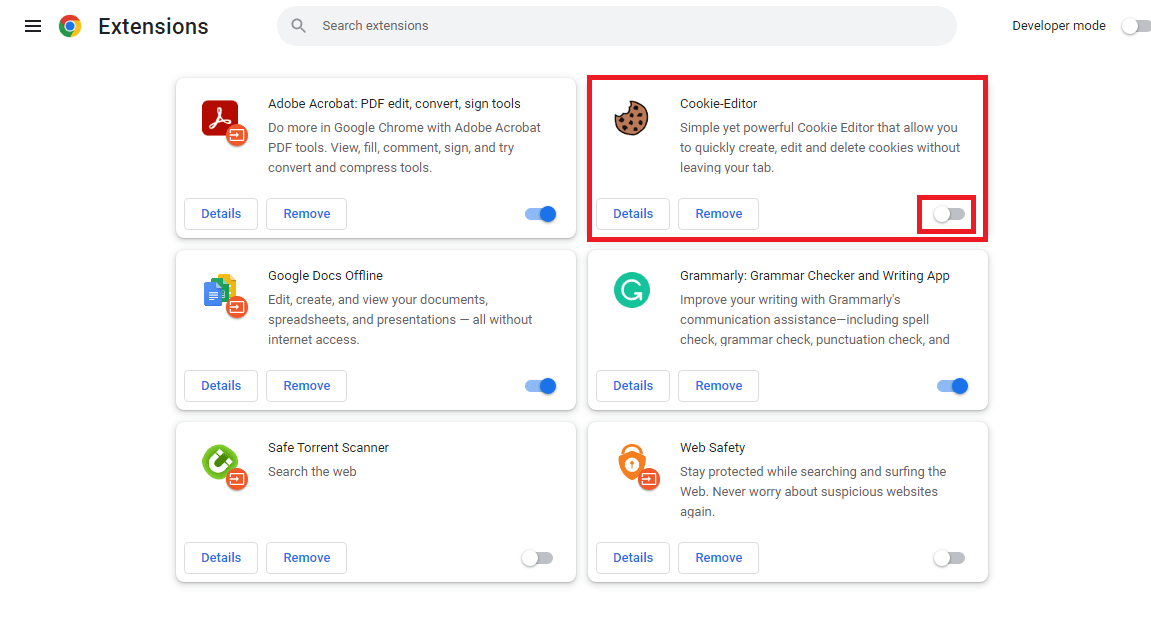
Task: Disable the Adobe Acrobat extension toggle
Action: pos(541,214)
